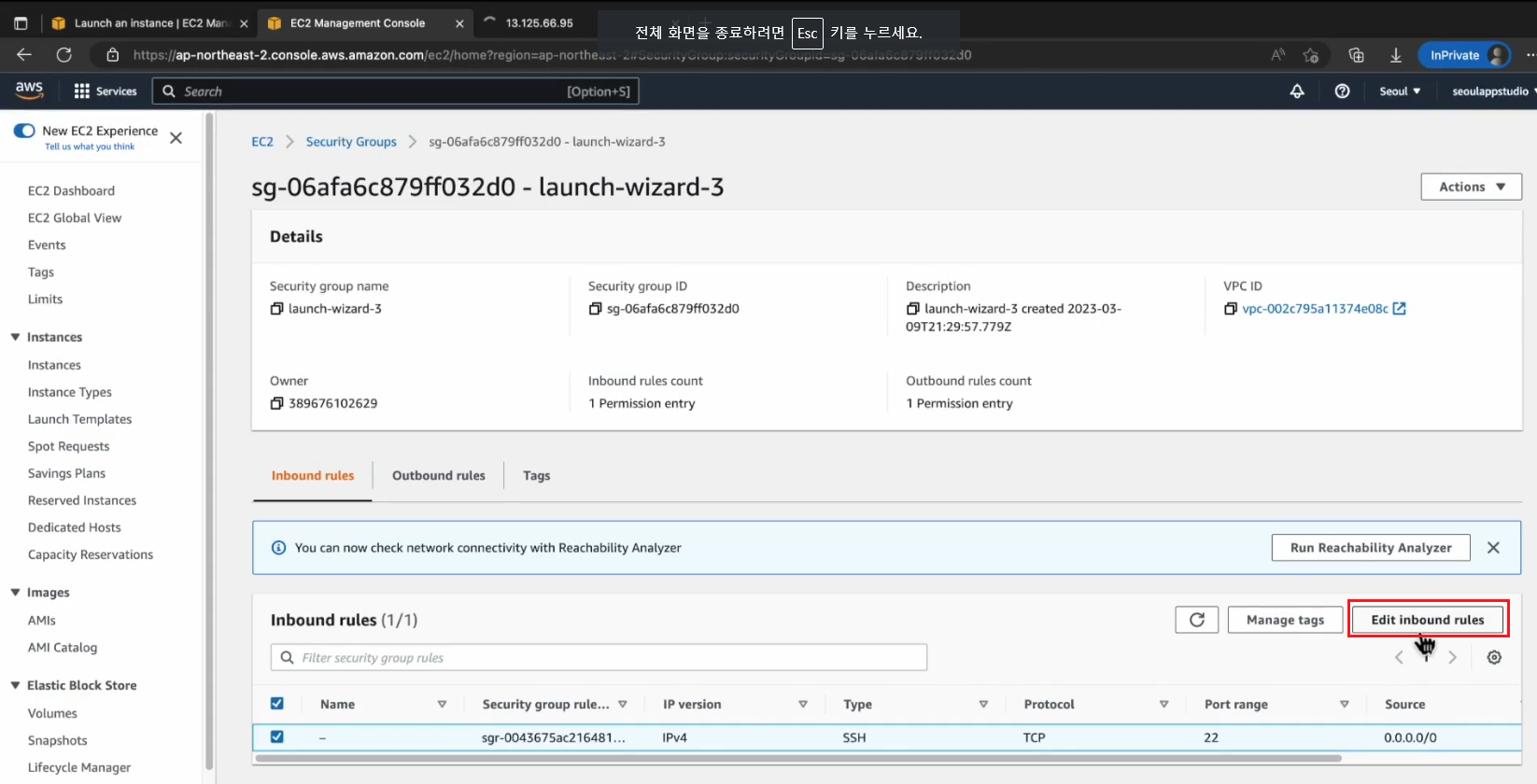Open Launch Templates in sidebar
Screen dimensions: 1537x784
point(79,419)
